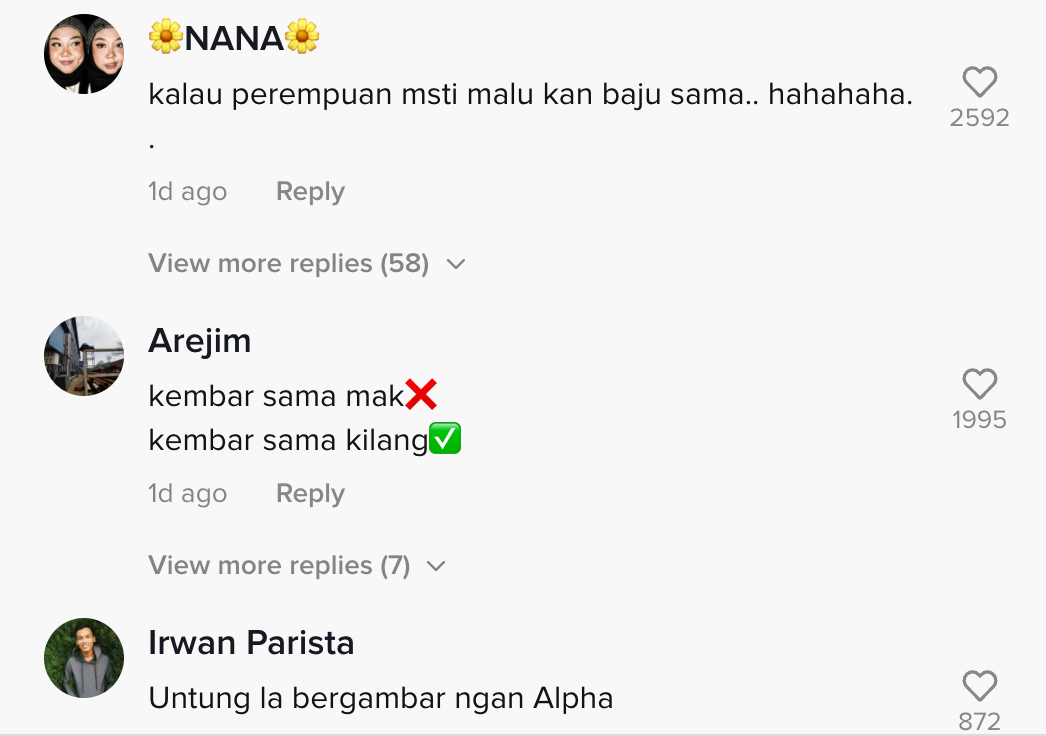Viewport: 1046px width, 736px height.
Task: Click the chevron beside View more replies (7)
Action: click(436, 567)
